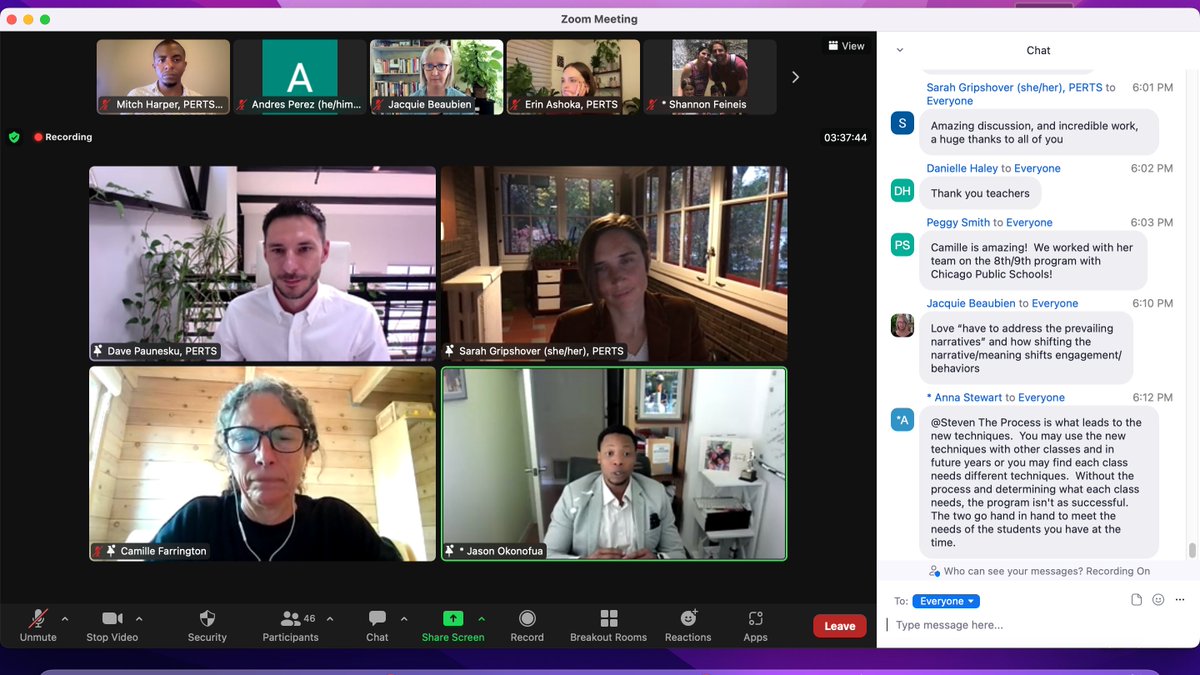This screenshot has height=675, width=1200.
Task: Collapse chat panel using chevron
Action: tap(900, 50)
